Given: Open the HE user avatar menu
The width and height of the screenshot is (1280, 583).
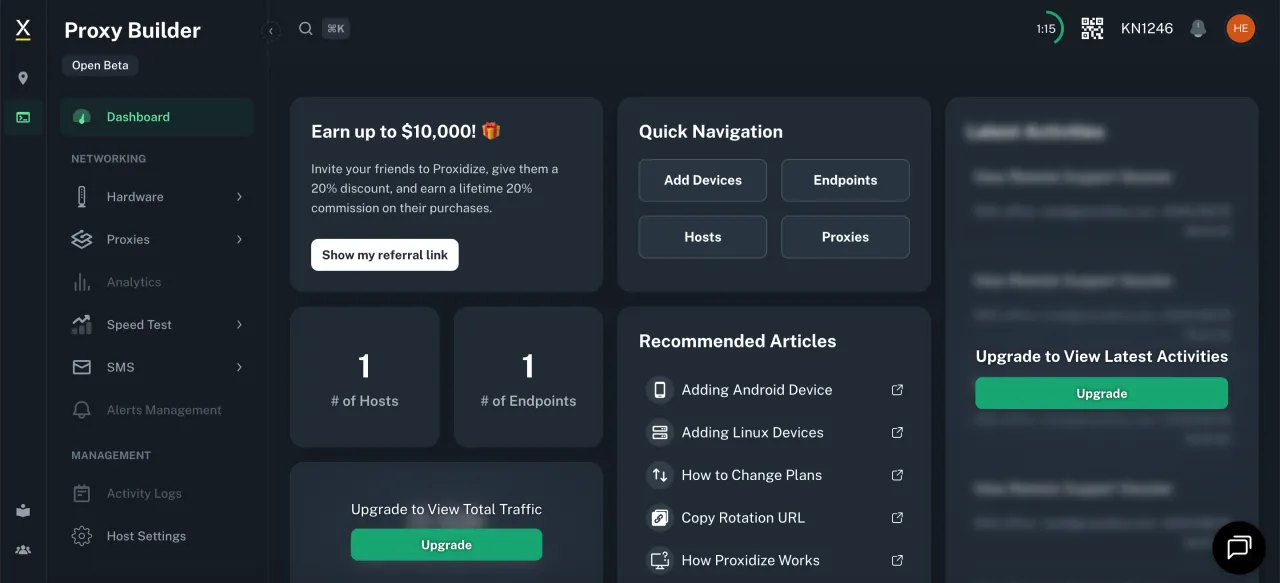Looking at the screenshot, I should click(1240, 29).
